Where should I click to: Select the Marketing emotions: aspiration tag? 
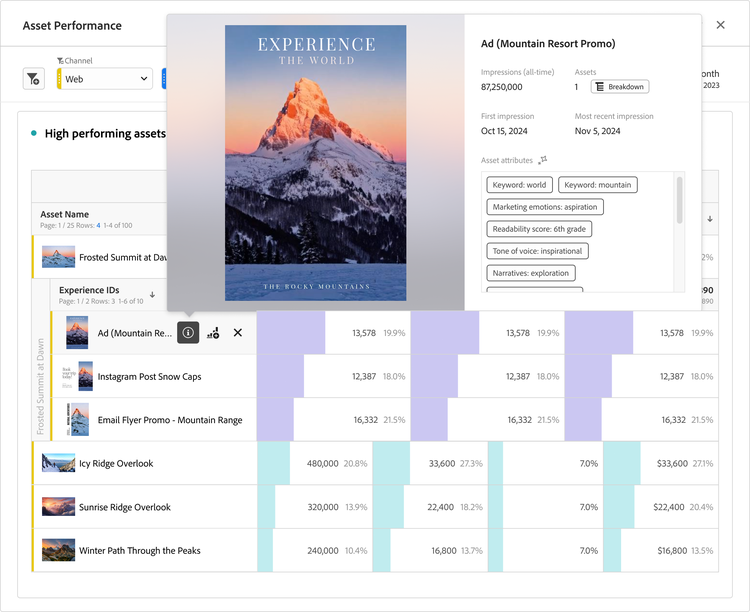coord(545,207)
